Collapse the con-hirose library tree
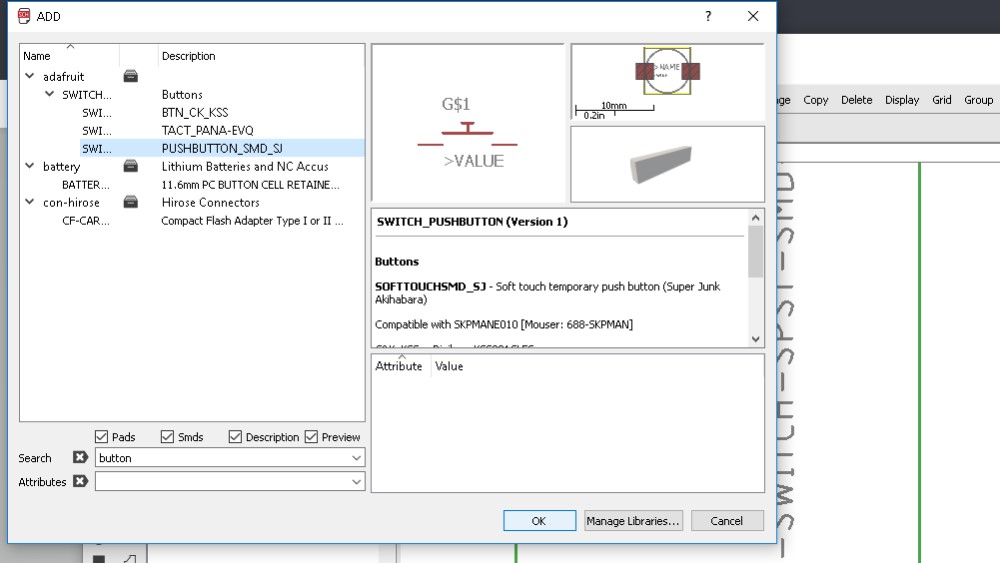The width and height of the screenshot is (1000, 563). point(30,201)
